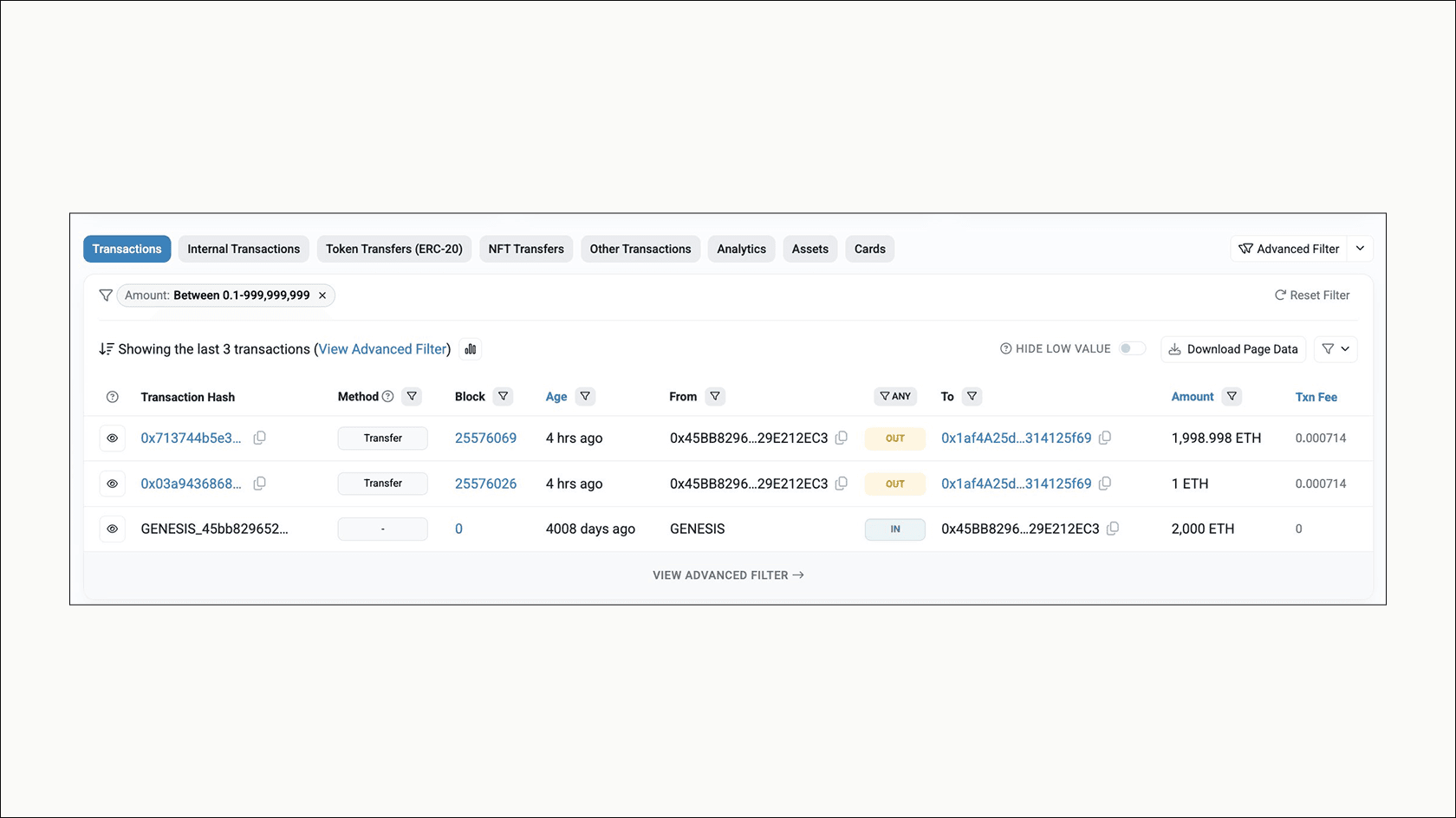This screenshot has height=818, width=1456.
Task: Click the Txn Fee column header
Action: click(1316, 397)
